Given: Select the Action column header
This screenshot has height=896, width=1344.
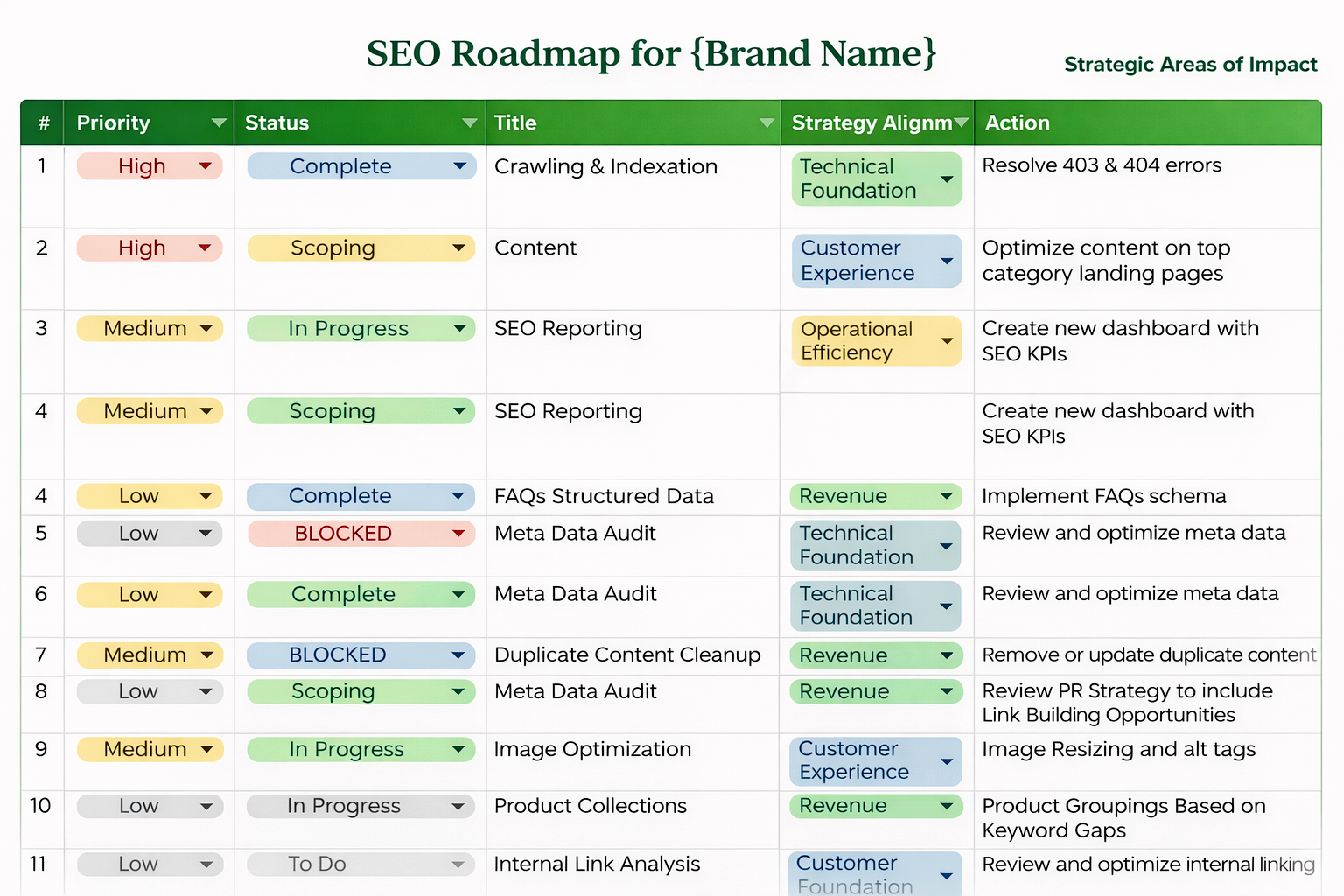Looking at the screenshot, I should coord(1018,123).
